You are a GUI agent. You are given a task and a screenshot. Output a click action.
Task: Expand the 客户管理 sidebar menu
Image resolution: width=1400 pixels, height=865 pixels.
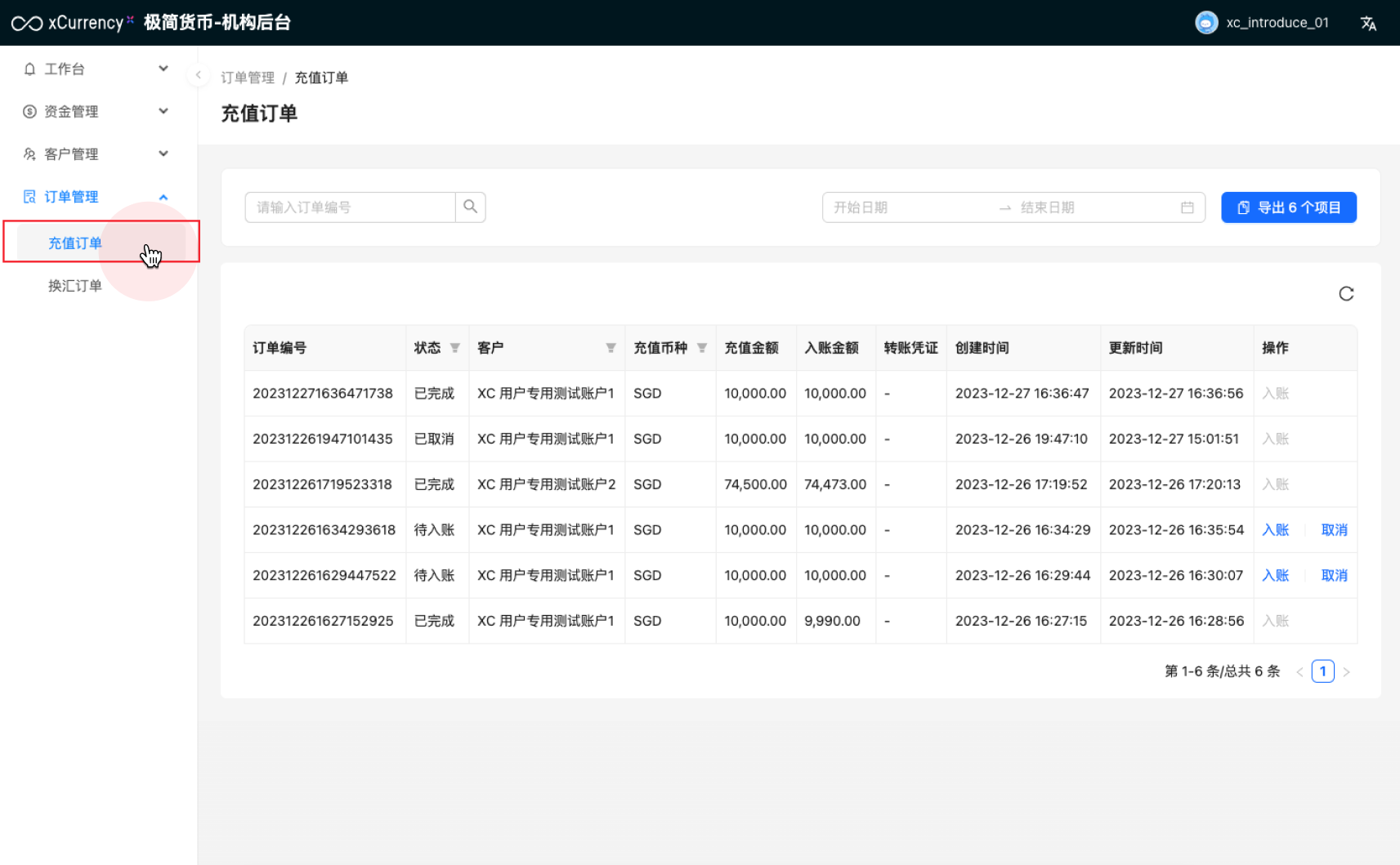pos(96,154)
